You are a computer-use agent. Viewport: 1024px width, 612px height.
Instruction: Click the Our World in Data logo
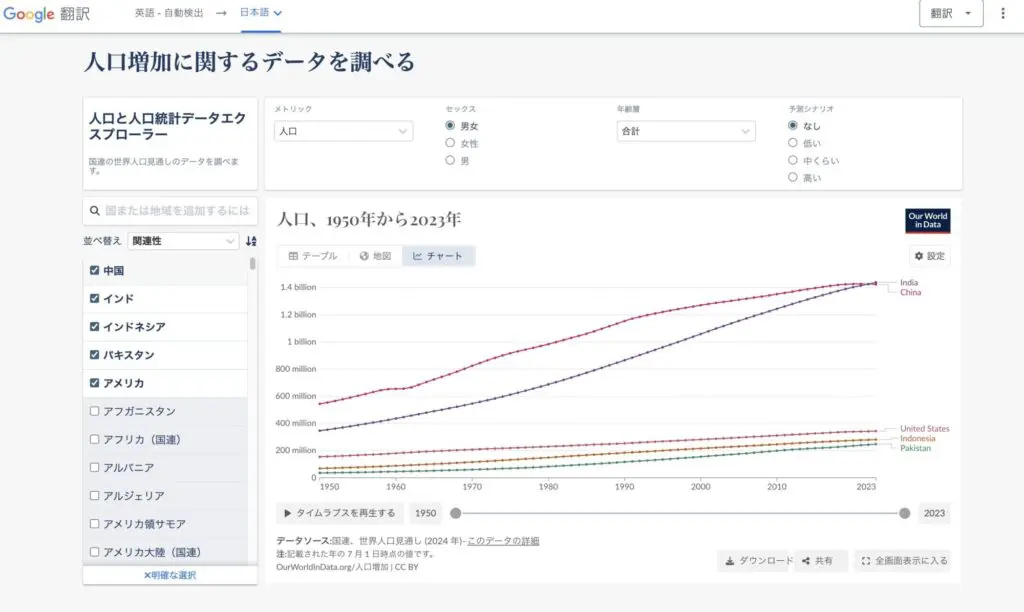point(927,221)
